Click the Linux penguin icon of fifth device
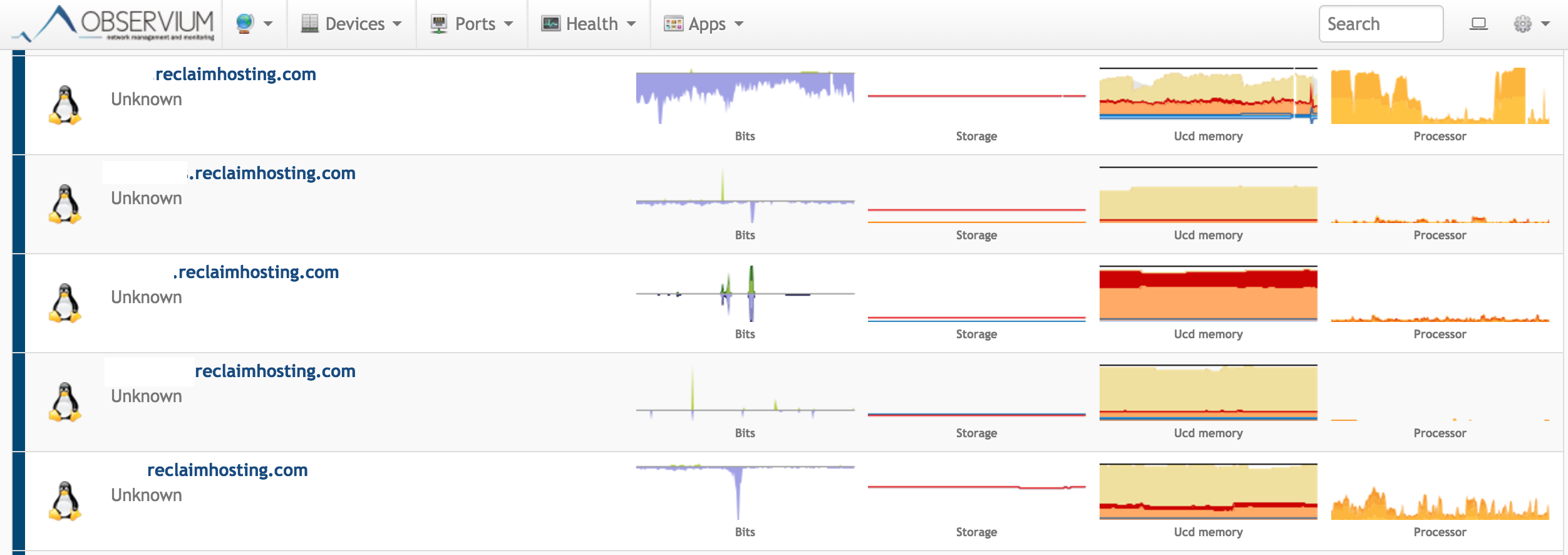Screen dimensions: 1568x555 tap(65, 501)
